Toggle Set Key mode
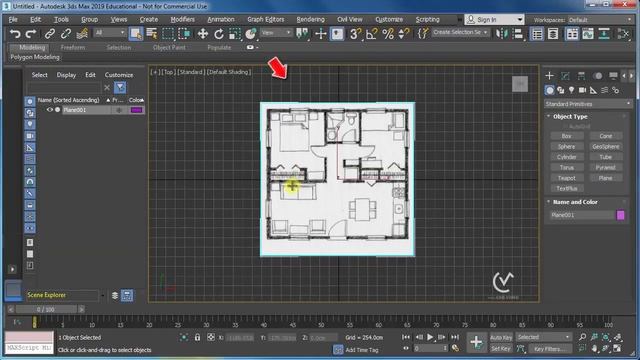Image resolution: width=640 pixels, height=360 pixels. coord(501,349)
